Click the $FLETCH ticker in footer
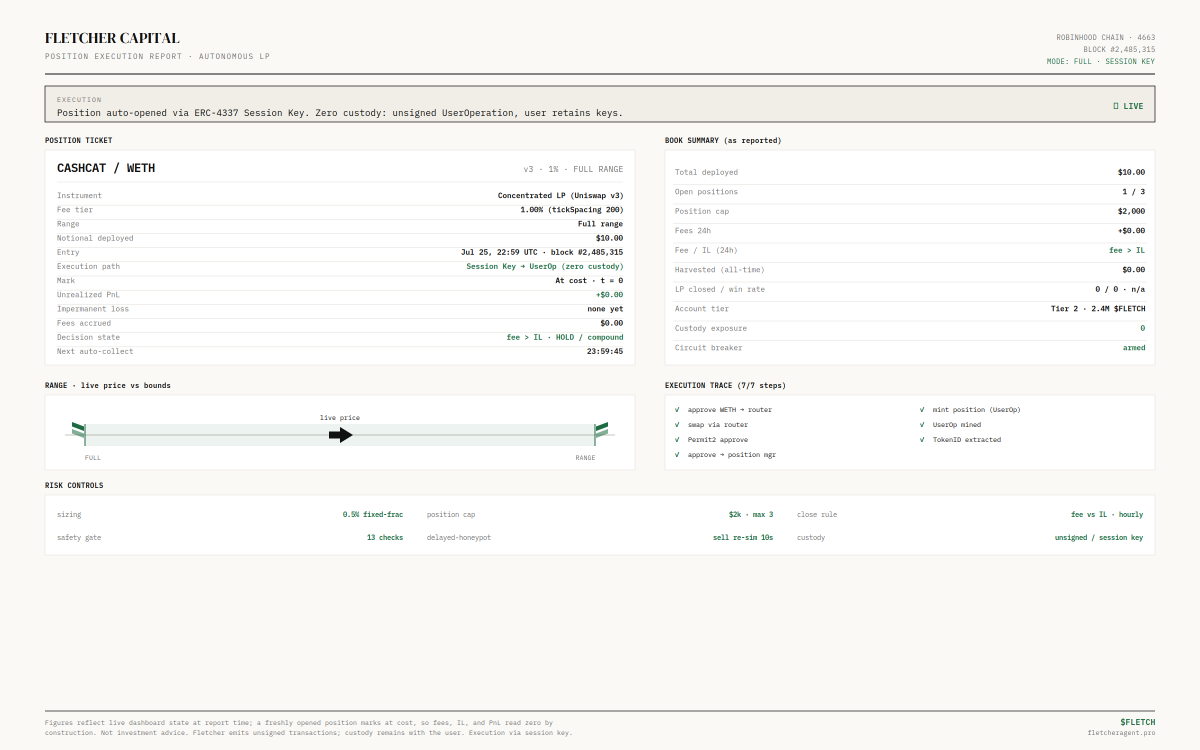 click(x=1138, y=721)
